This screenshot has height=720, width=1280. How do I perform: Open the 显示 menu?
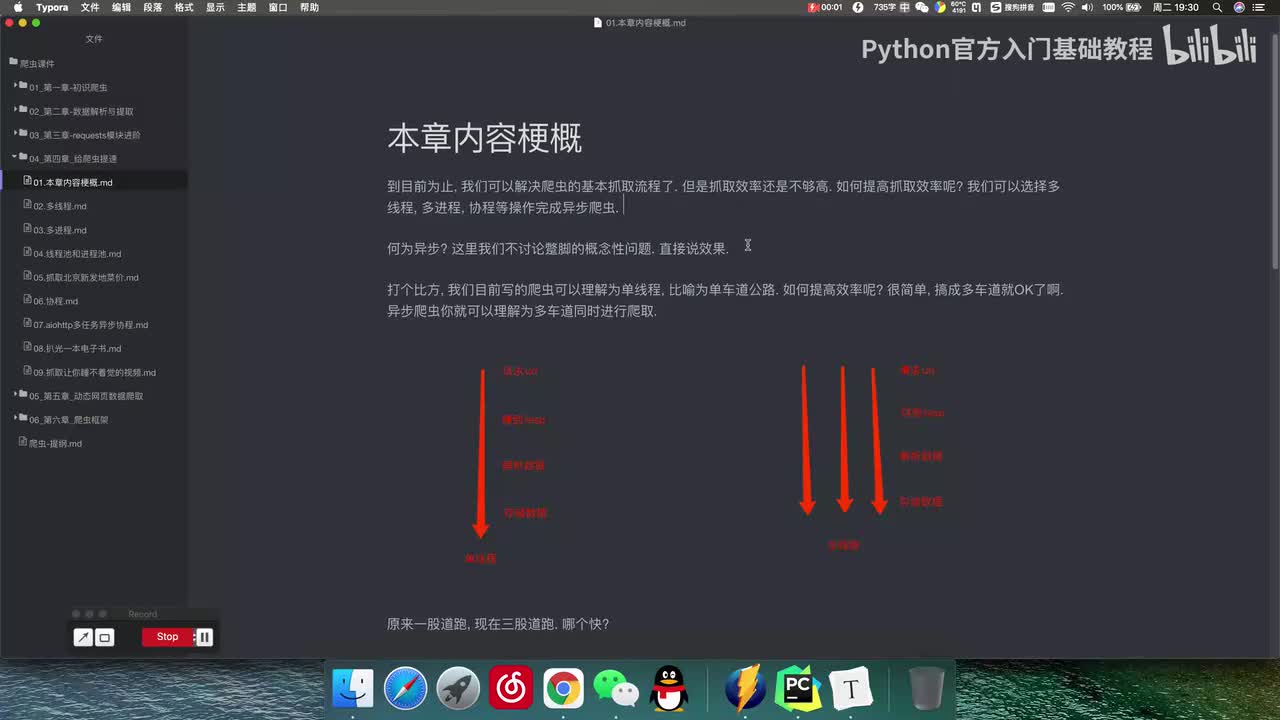click(215, 7)
